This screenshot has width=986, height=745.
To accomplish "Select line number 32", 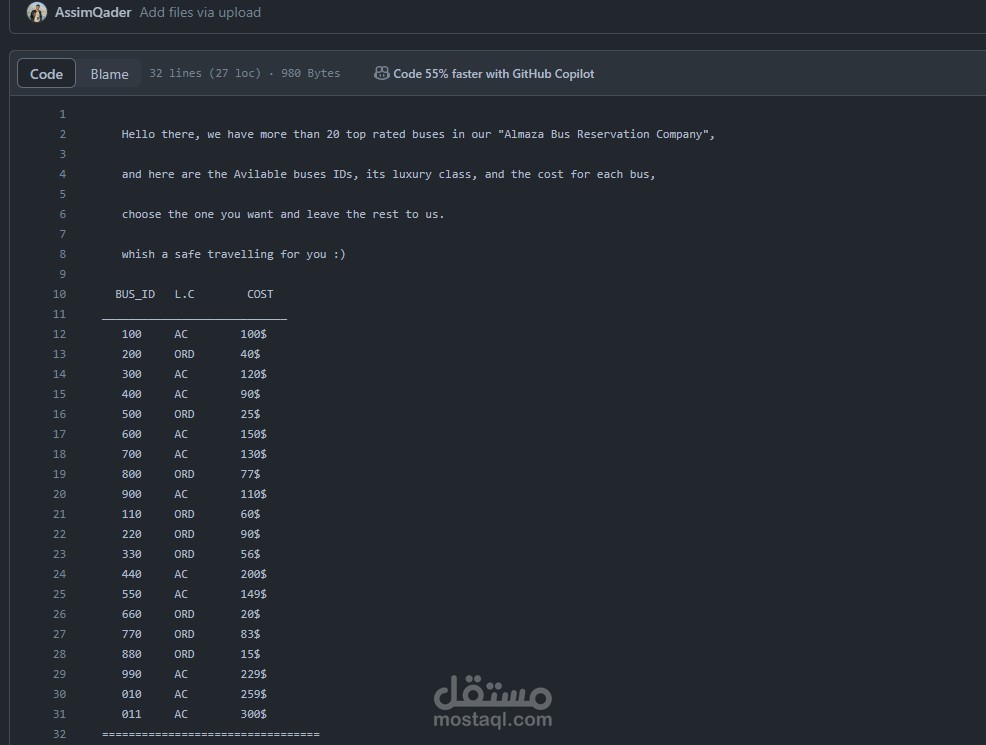I will click(59, 734).
